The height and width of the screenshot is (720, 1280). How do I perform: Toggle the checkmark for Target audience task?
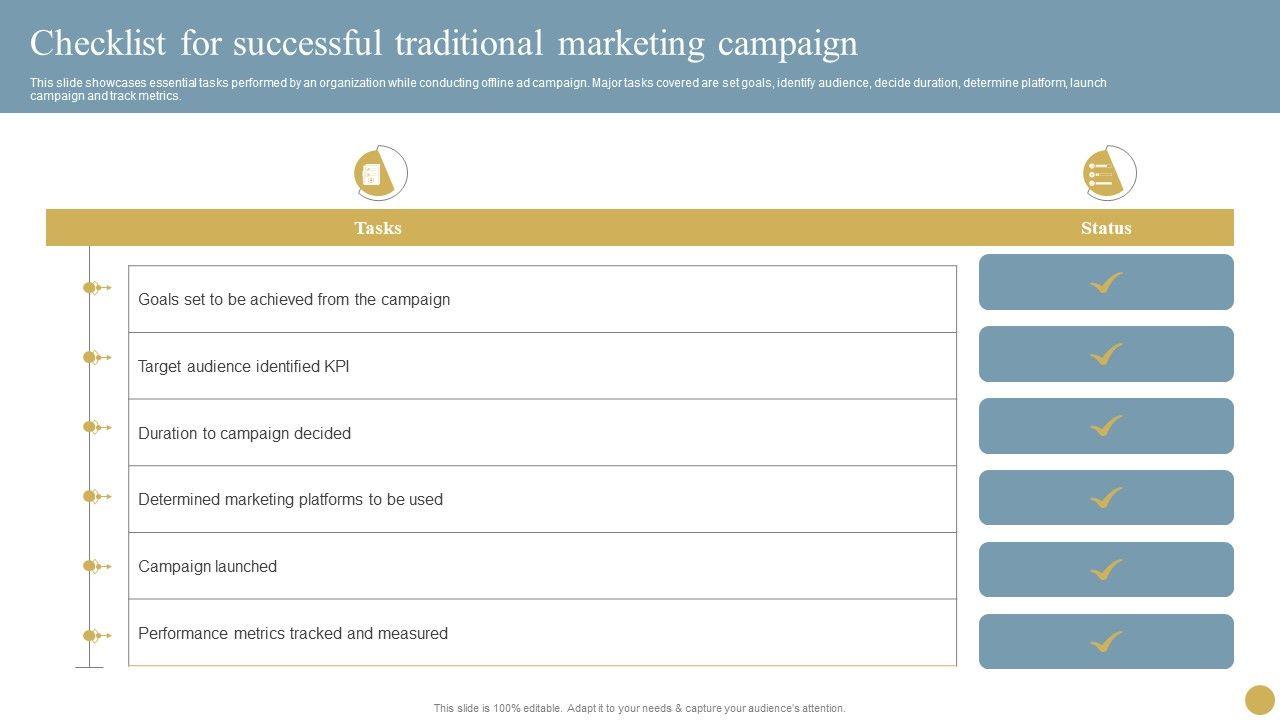[1106, 355]
